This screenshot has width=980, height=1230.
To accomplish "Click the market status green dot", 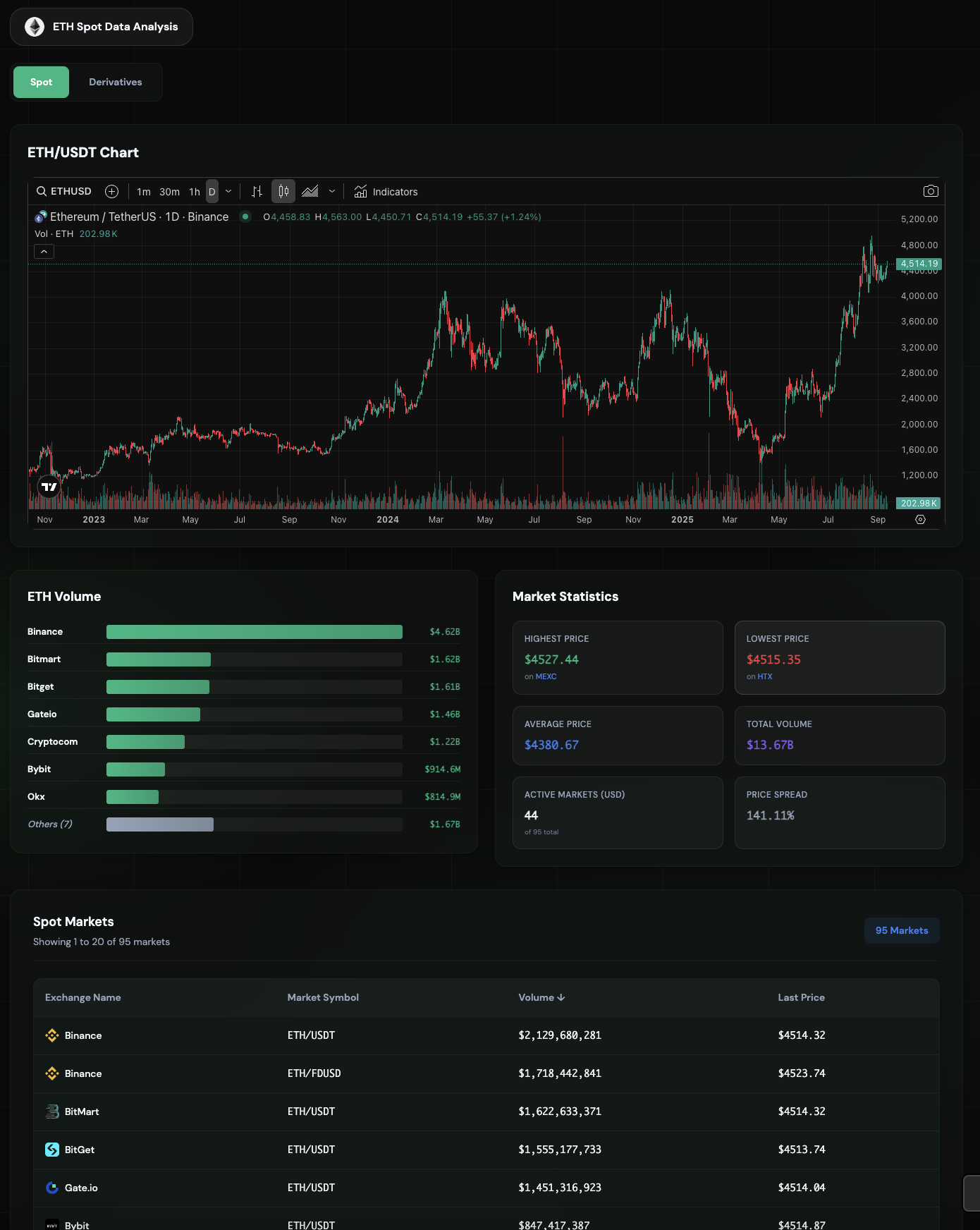I will pyautogui.click(x=245, y=217).
